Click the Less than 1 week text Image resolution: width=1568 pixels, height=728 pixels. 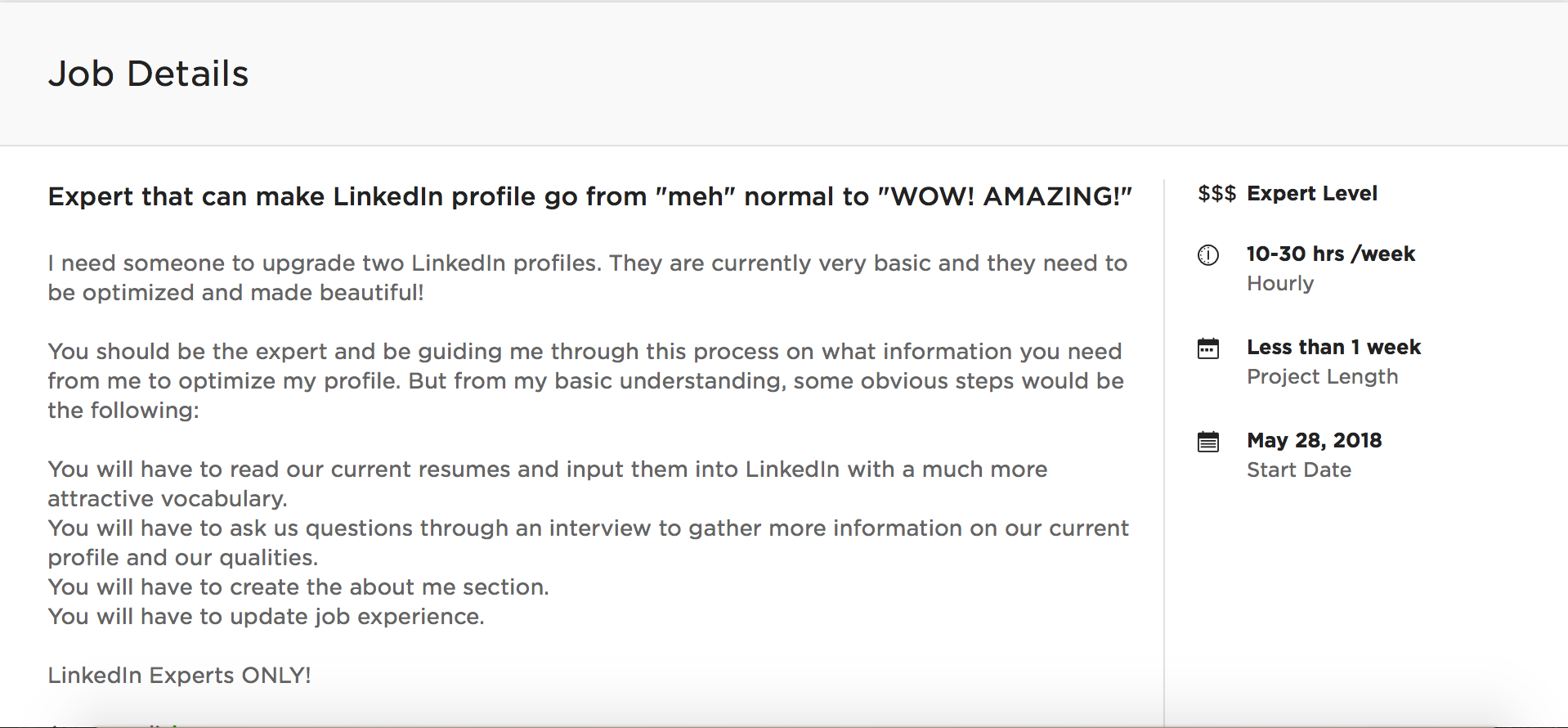(1333, 347)
